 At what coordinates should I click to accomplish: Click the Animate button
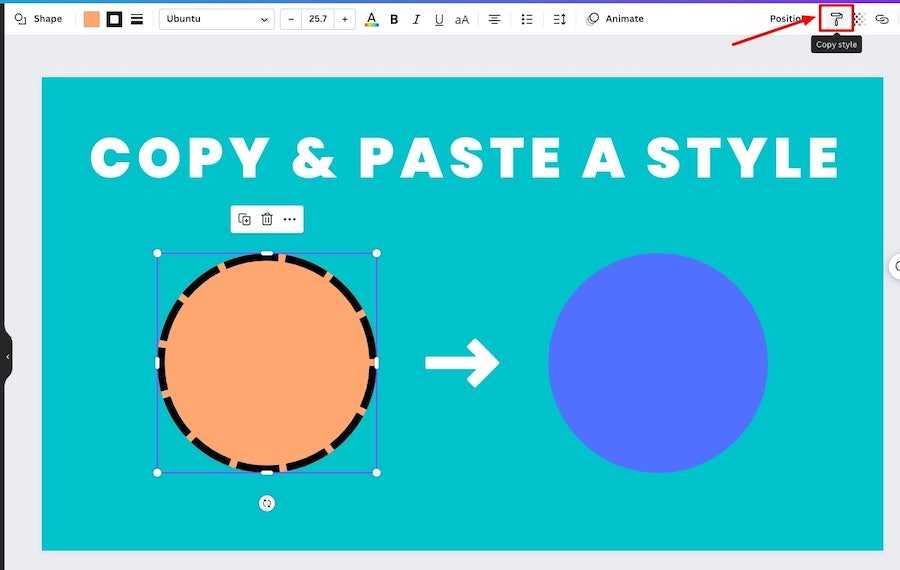(x=615, y=19)
